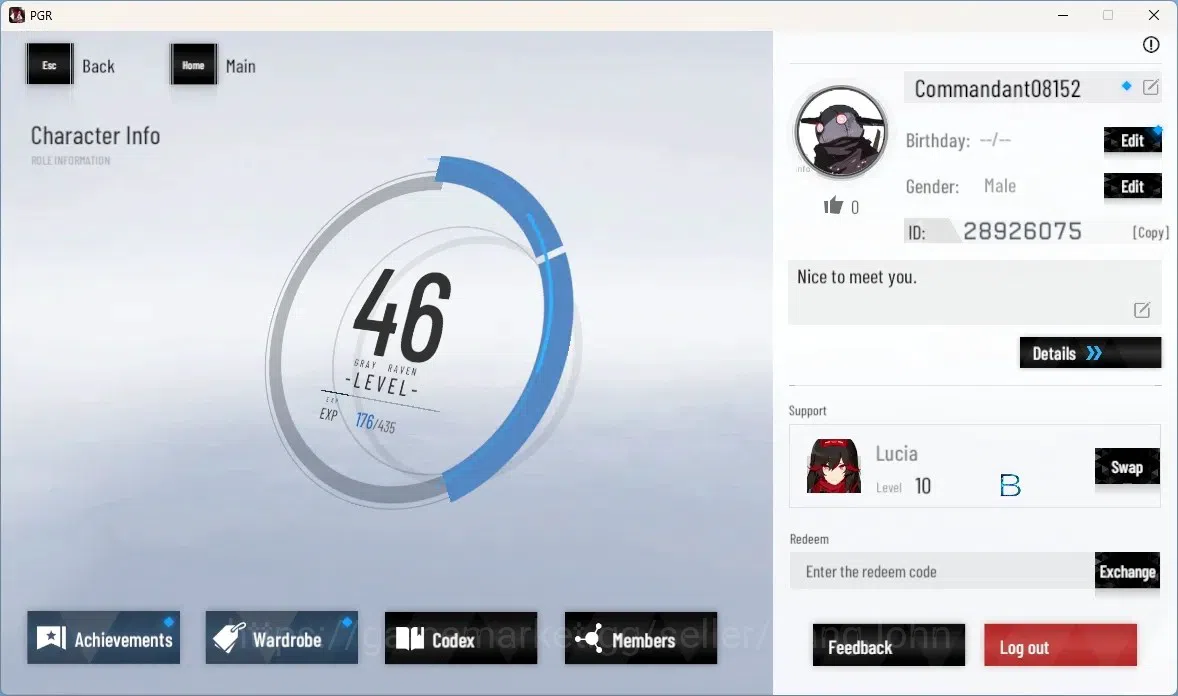Click the Back label text
This screenshot has width=1178, height=696.
98,66
